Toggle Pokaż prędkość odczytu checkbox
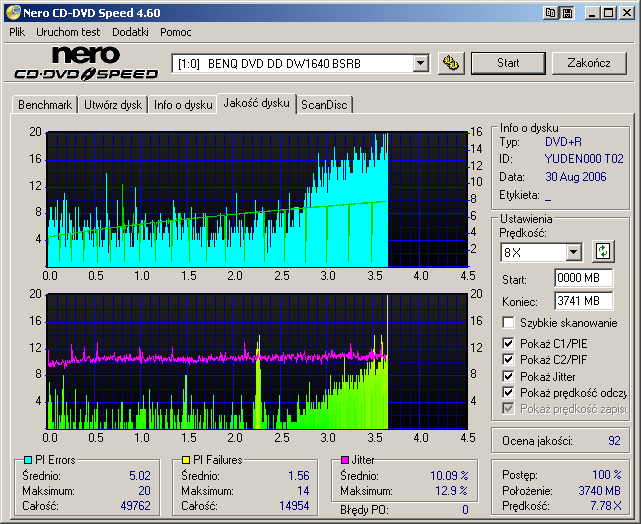 [508, 393]
